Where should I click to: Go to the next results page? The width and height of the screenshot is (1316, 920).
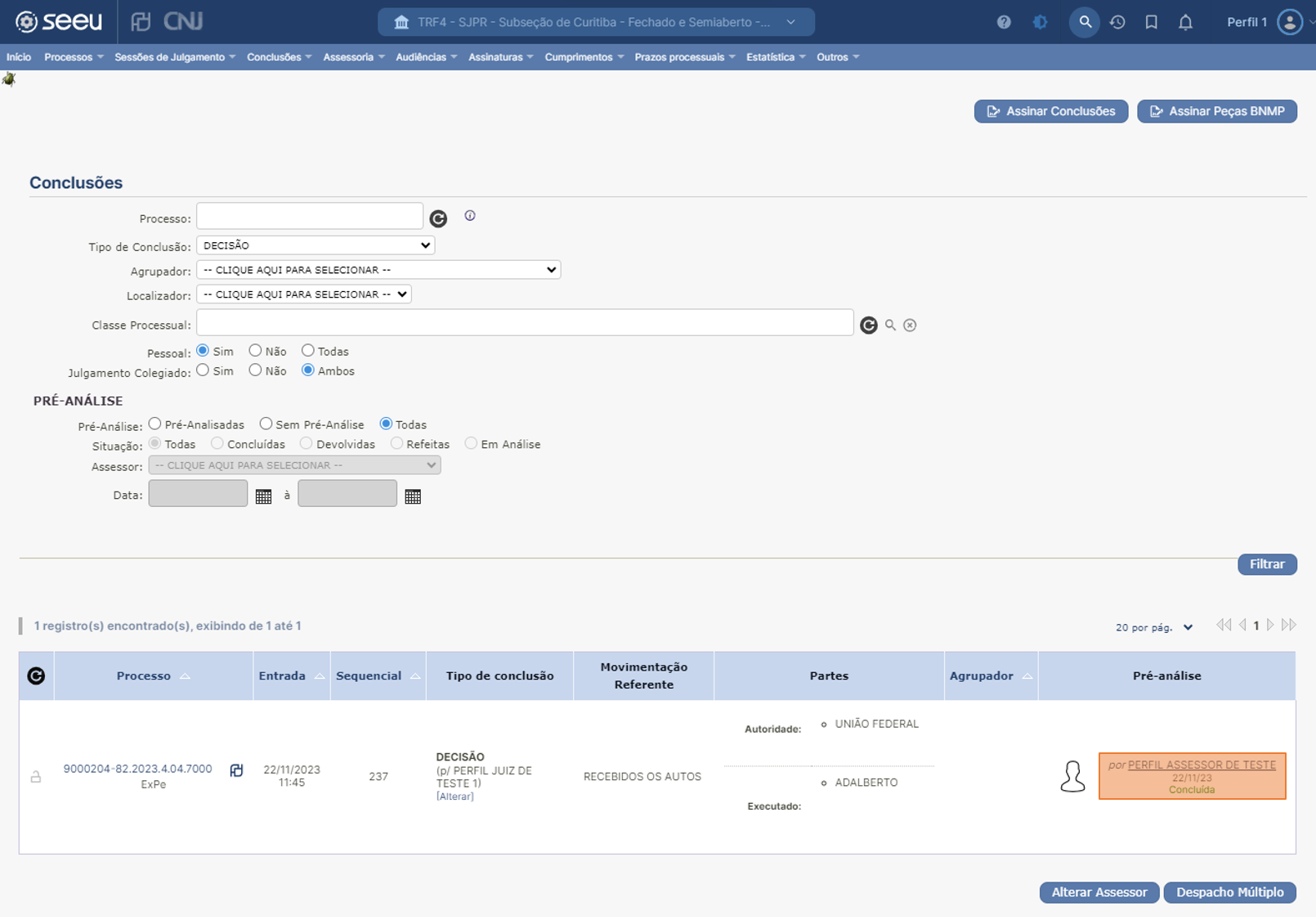click(x=1270, y=625)
